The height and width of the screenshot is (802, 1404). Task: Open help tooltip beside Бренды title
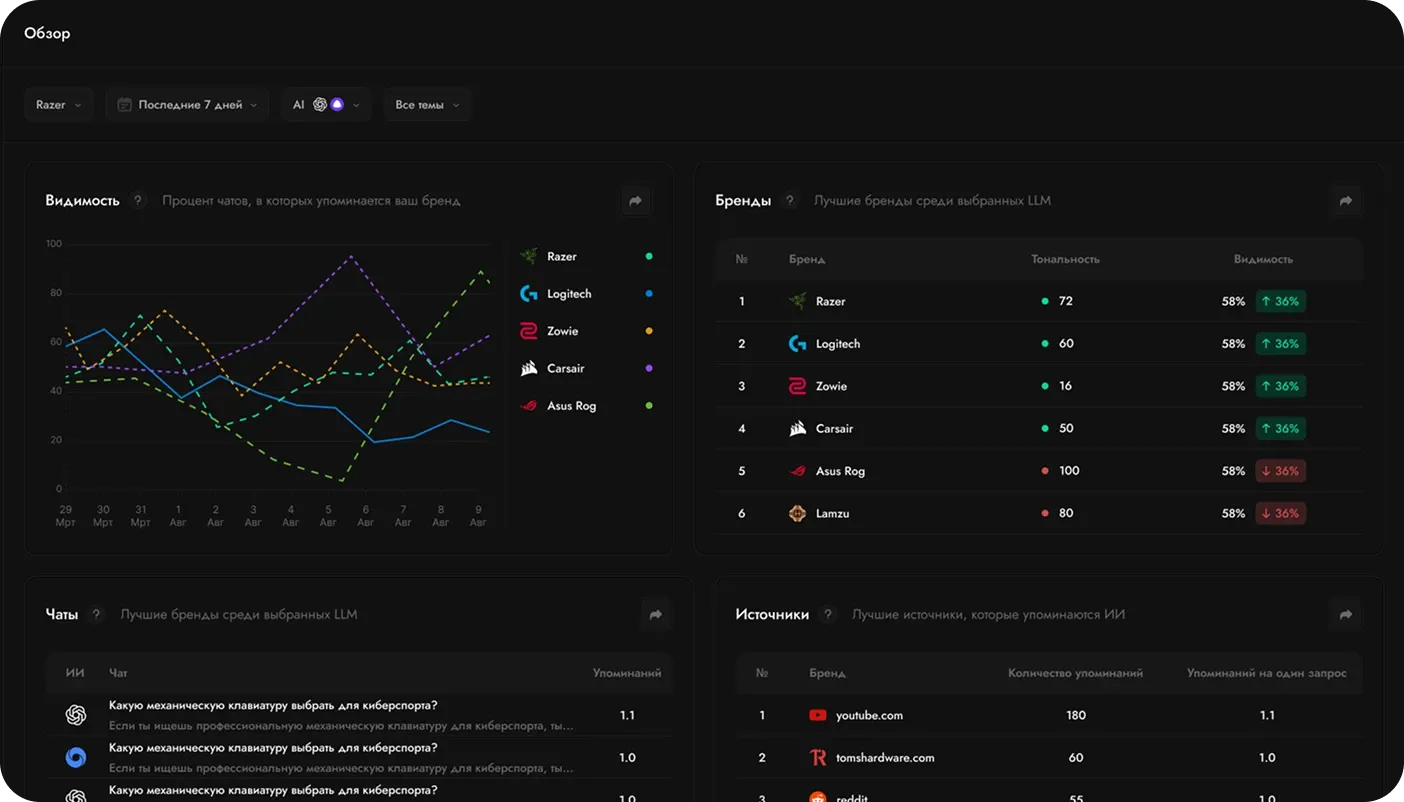pyautogui.click(x=790, y=201)
